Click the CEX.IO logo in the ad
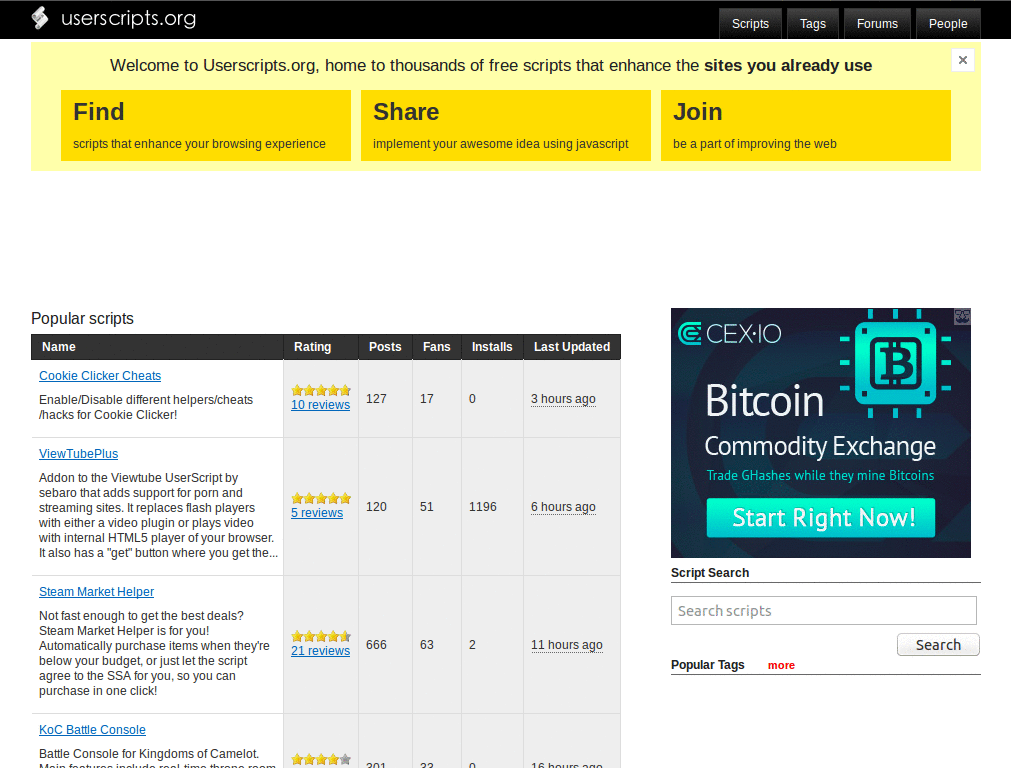 tap(729, 334)
